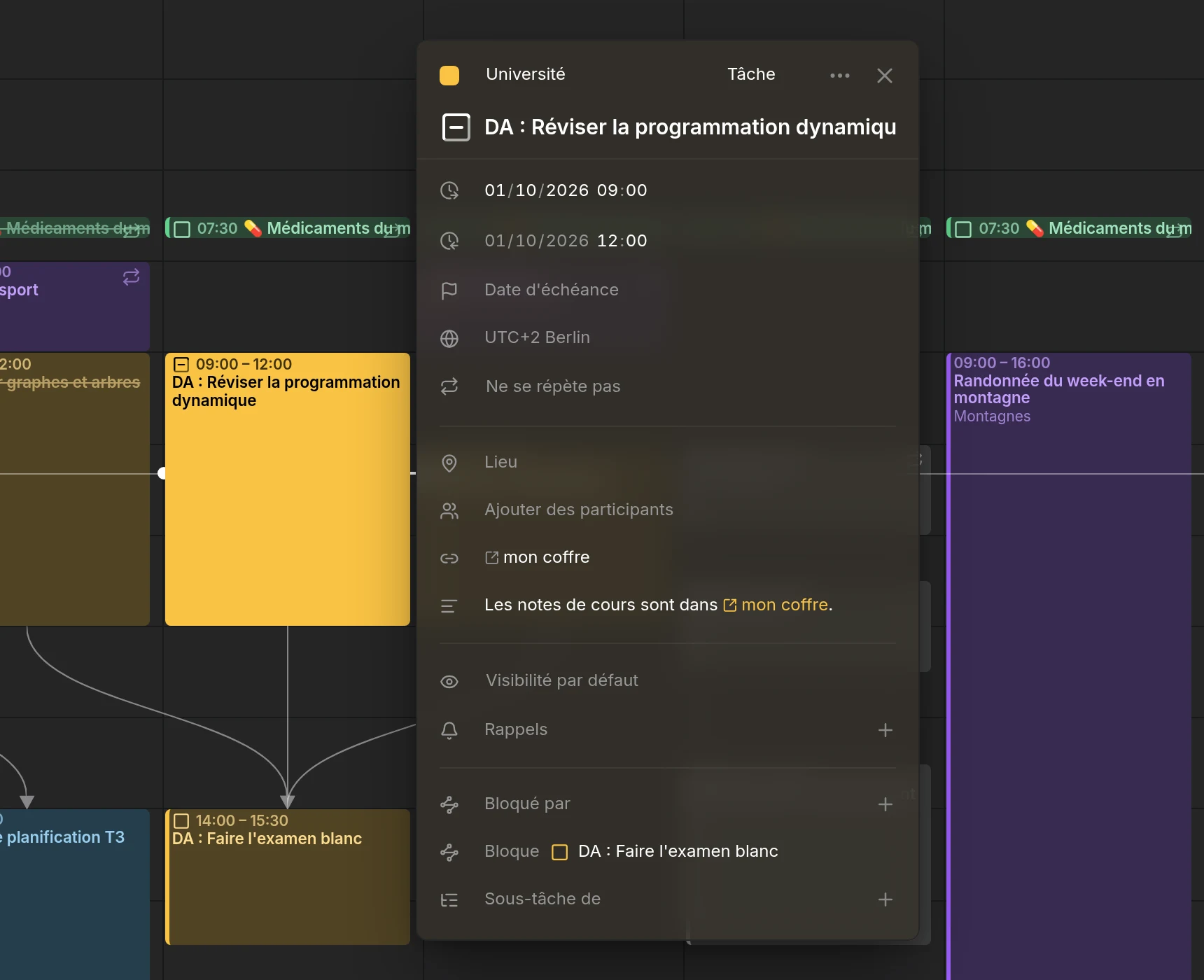Click the Bloque dependency icon
1204x980 pixels.
pyautogui.click(x=449, y=852)
